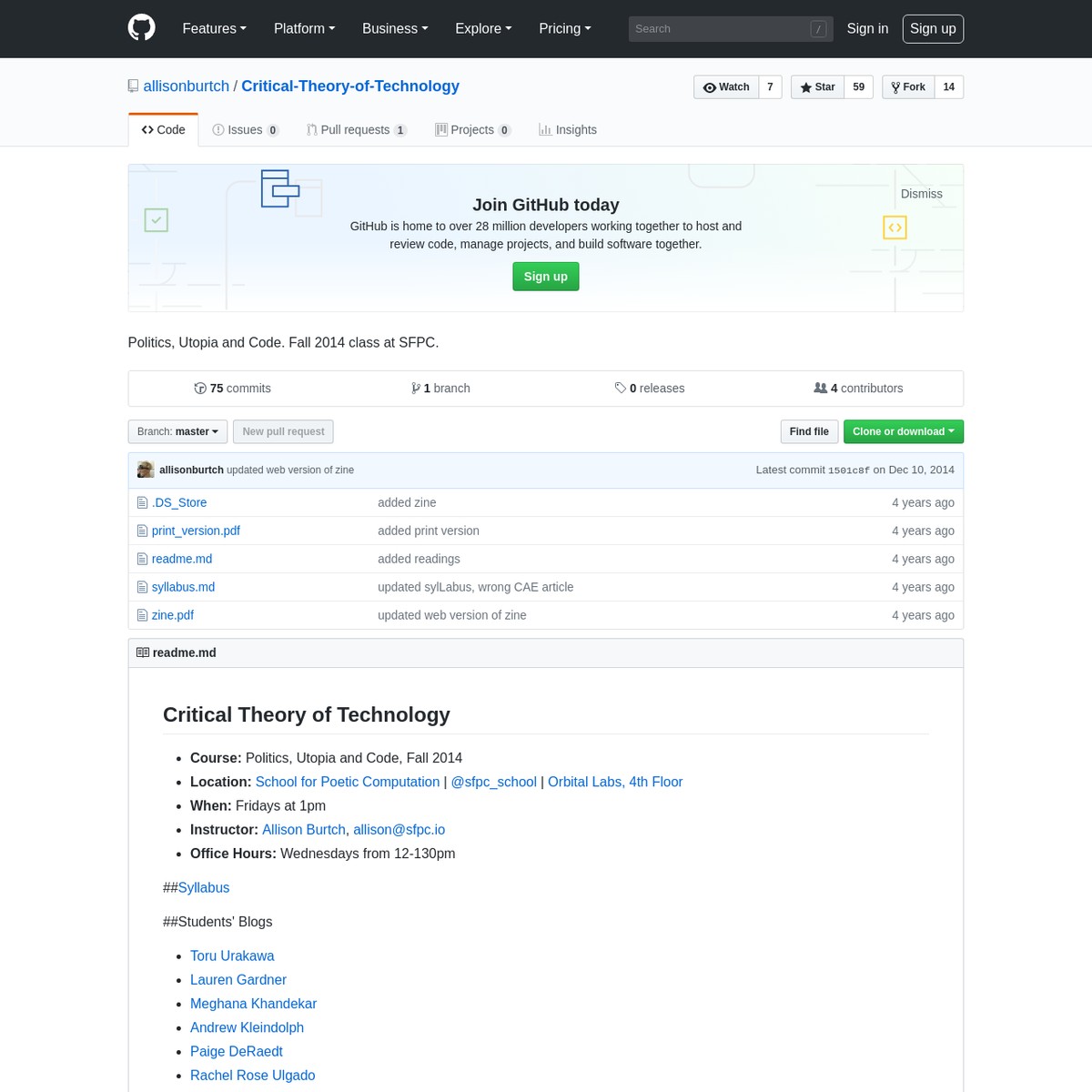Click the file icon next to syllabus.md

pos(142,587)
